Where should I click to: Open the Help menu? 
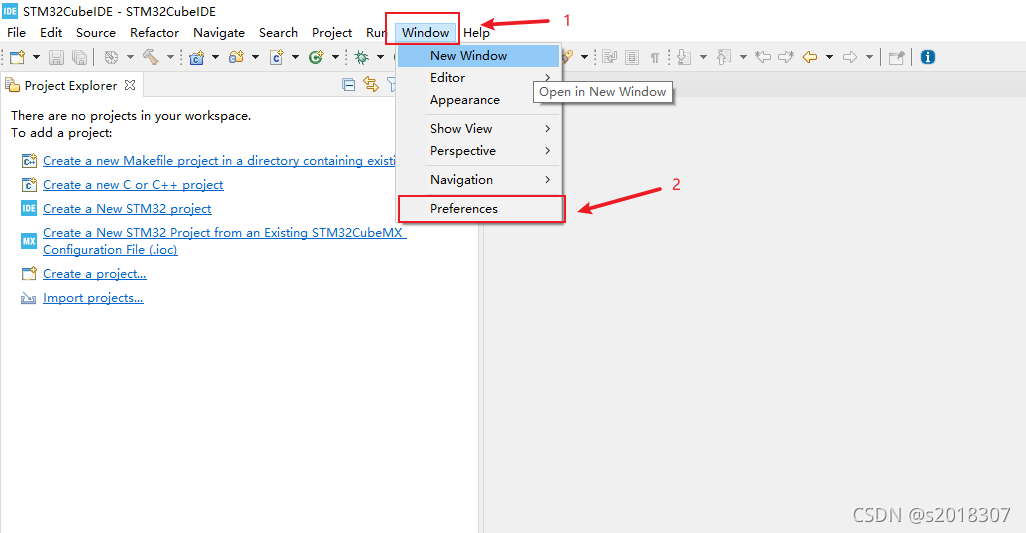click(x=476, y=33)
